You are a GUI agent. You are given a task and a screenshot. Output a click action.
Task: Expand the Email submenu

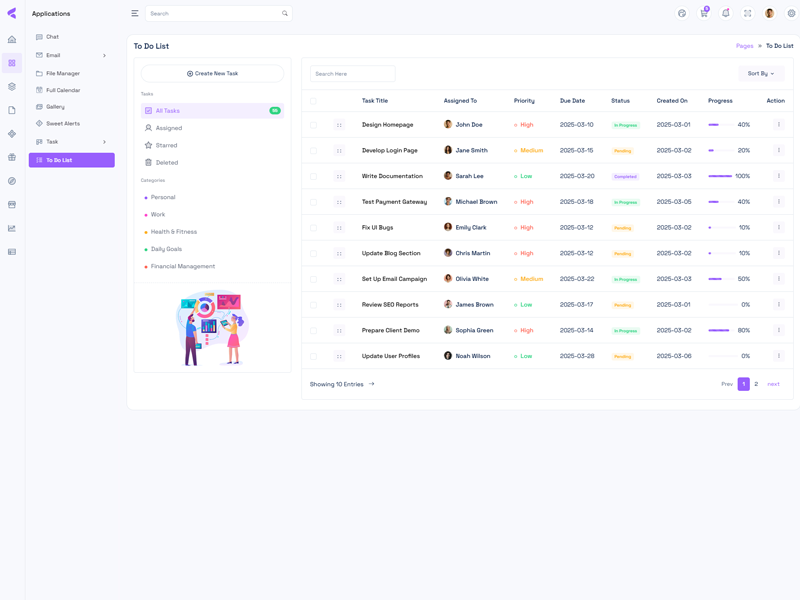[x=104, y=56]
